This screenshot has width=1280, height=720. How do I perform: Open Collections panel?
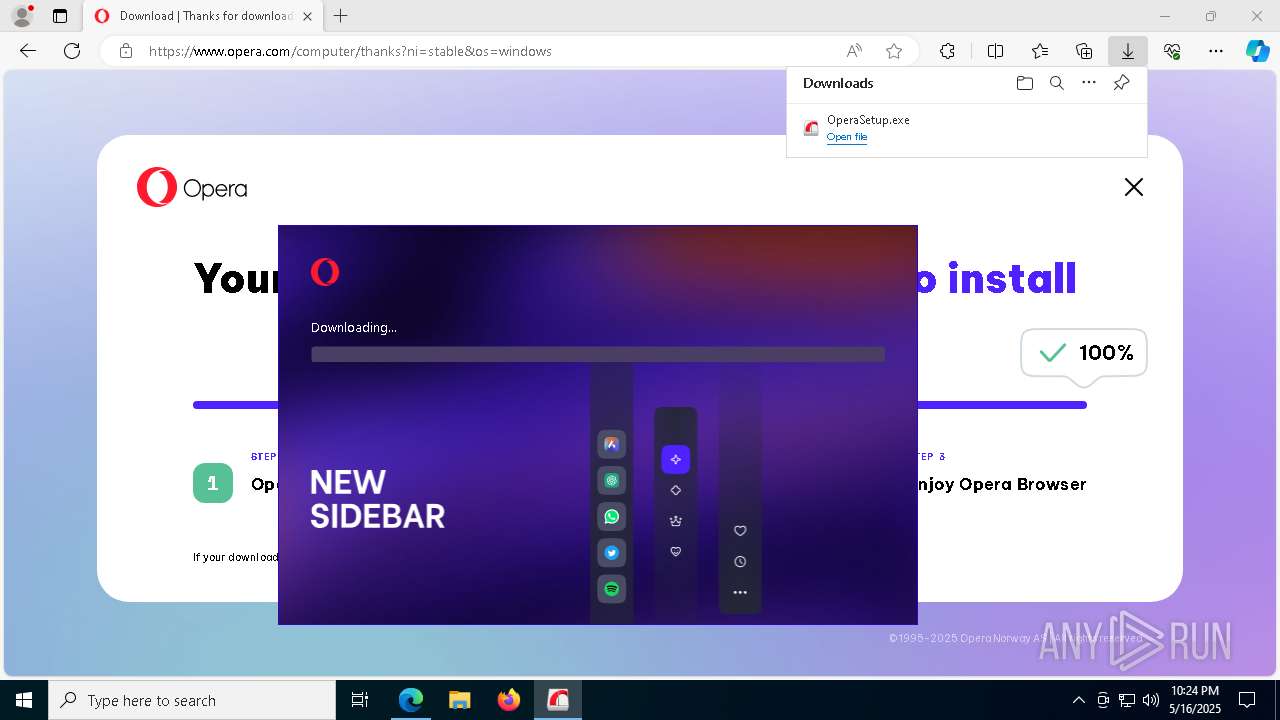[x=1084, y=51]
